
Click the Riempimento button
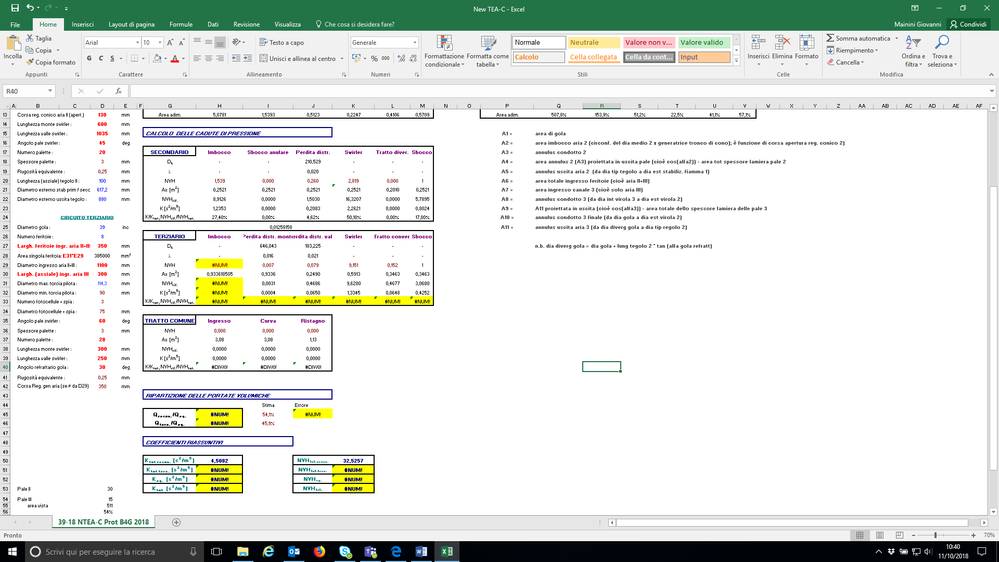(x=852, y=50)
